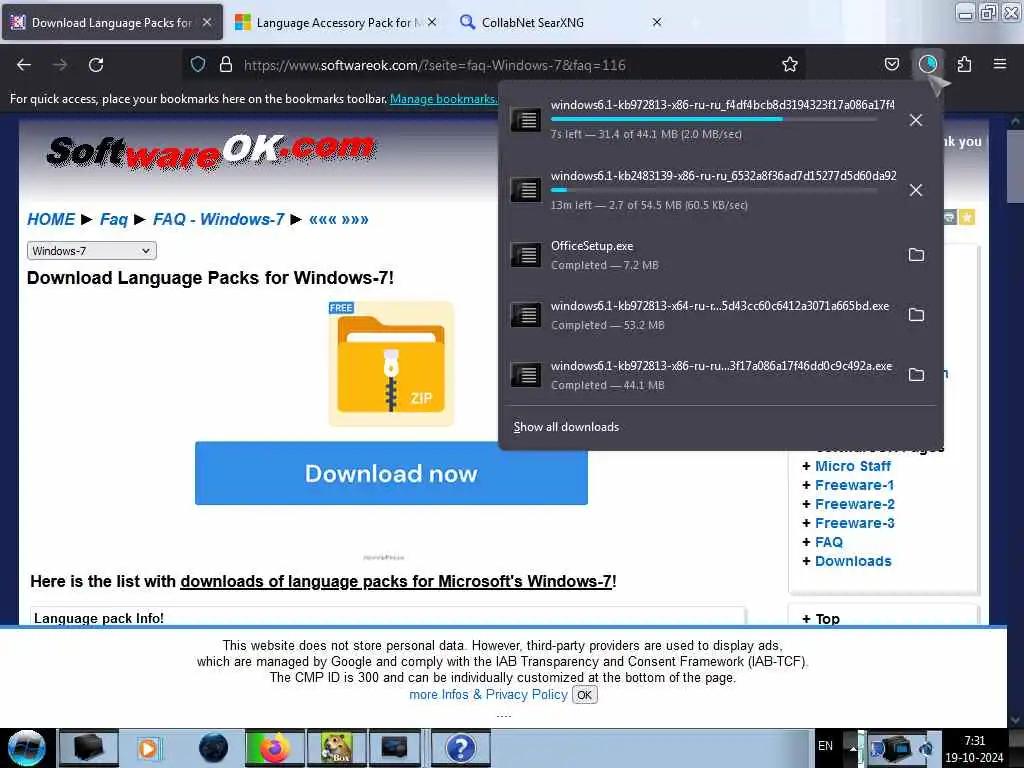Cancel the kb972813-x86 download in progress
The height and width of the screenshot is (768, 1024).
click(916, 120)
